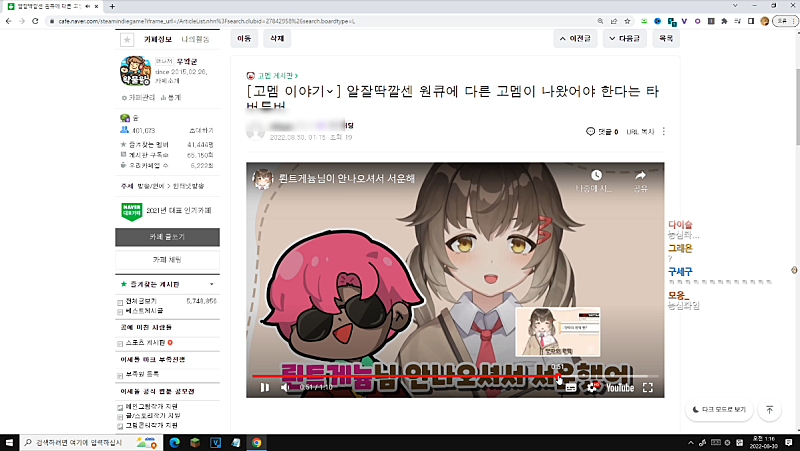
Task: Pause the YouTube video
Action: point(264,388)
